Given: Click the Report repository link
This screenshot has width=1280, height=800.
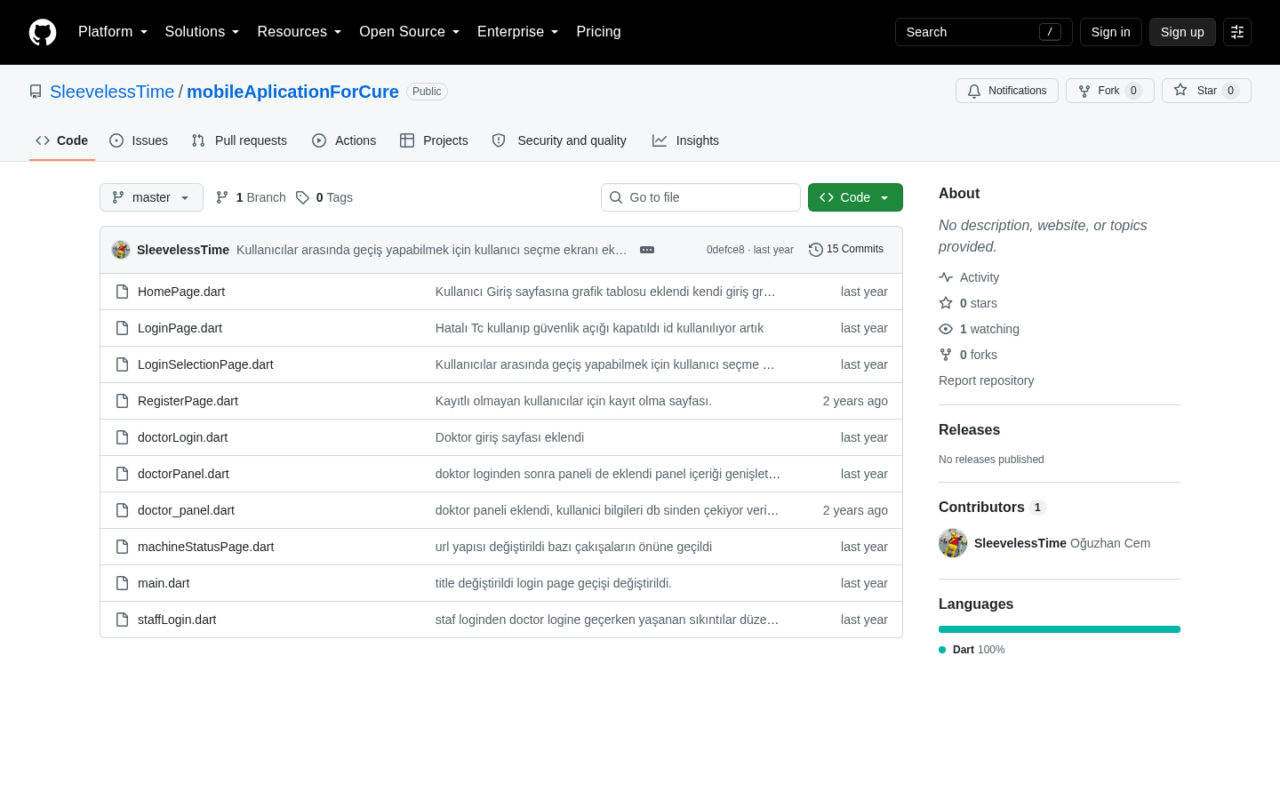Looking at the screenshot, I should tap(986, 381).
